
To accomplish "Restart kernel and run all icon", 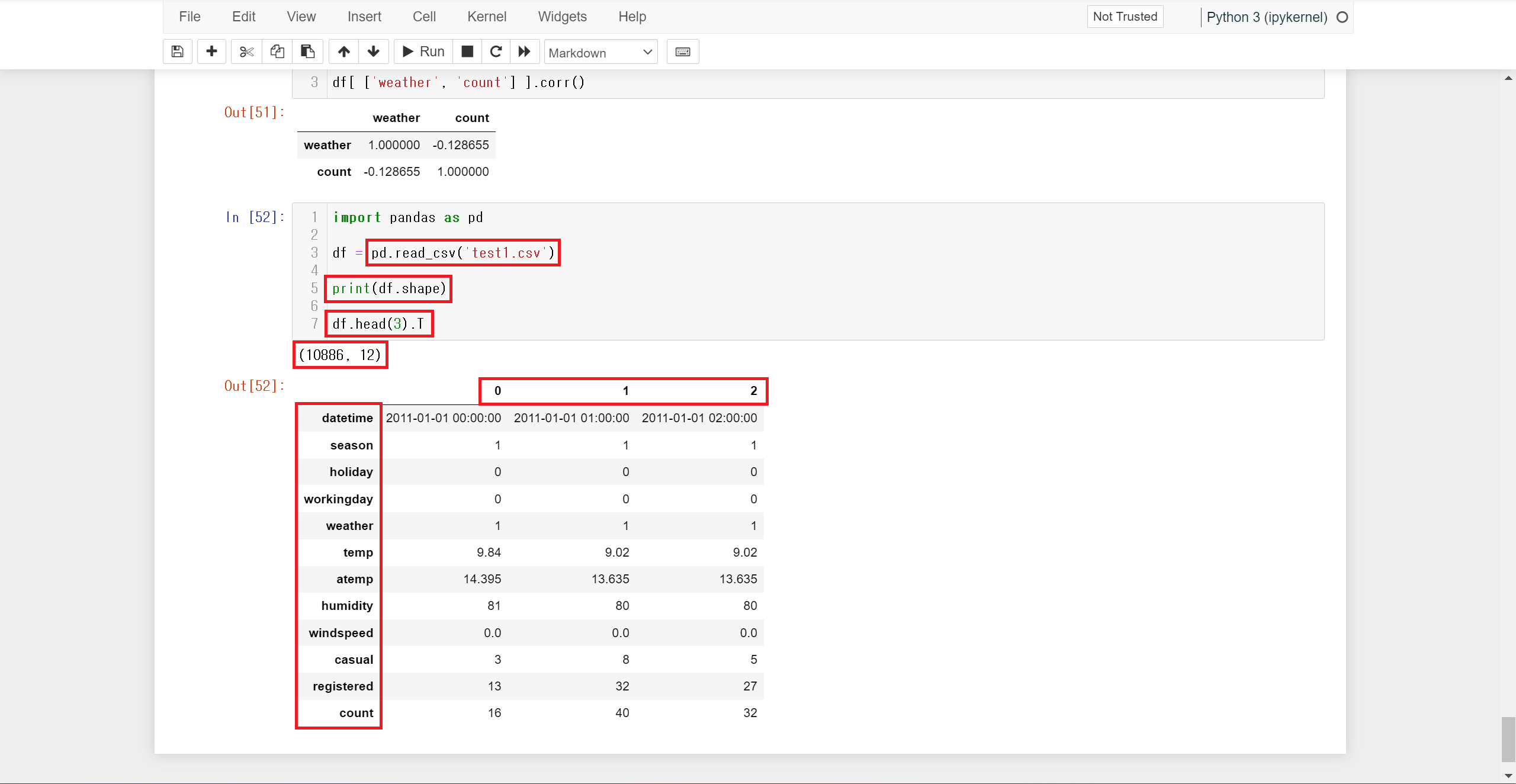I will 525,52.
